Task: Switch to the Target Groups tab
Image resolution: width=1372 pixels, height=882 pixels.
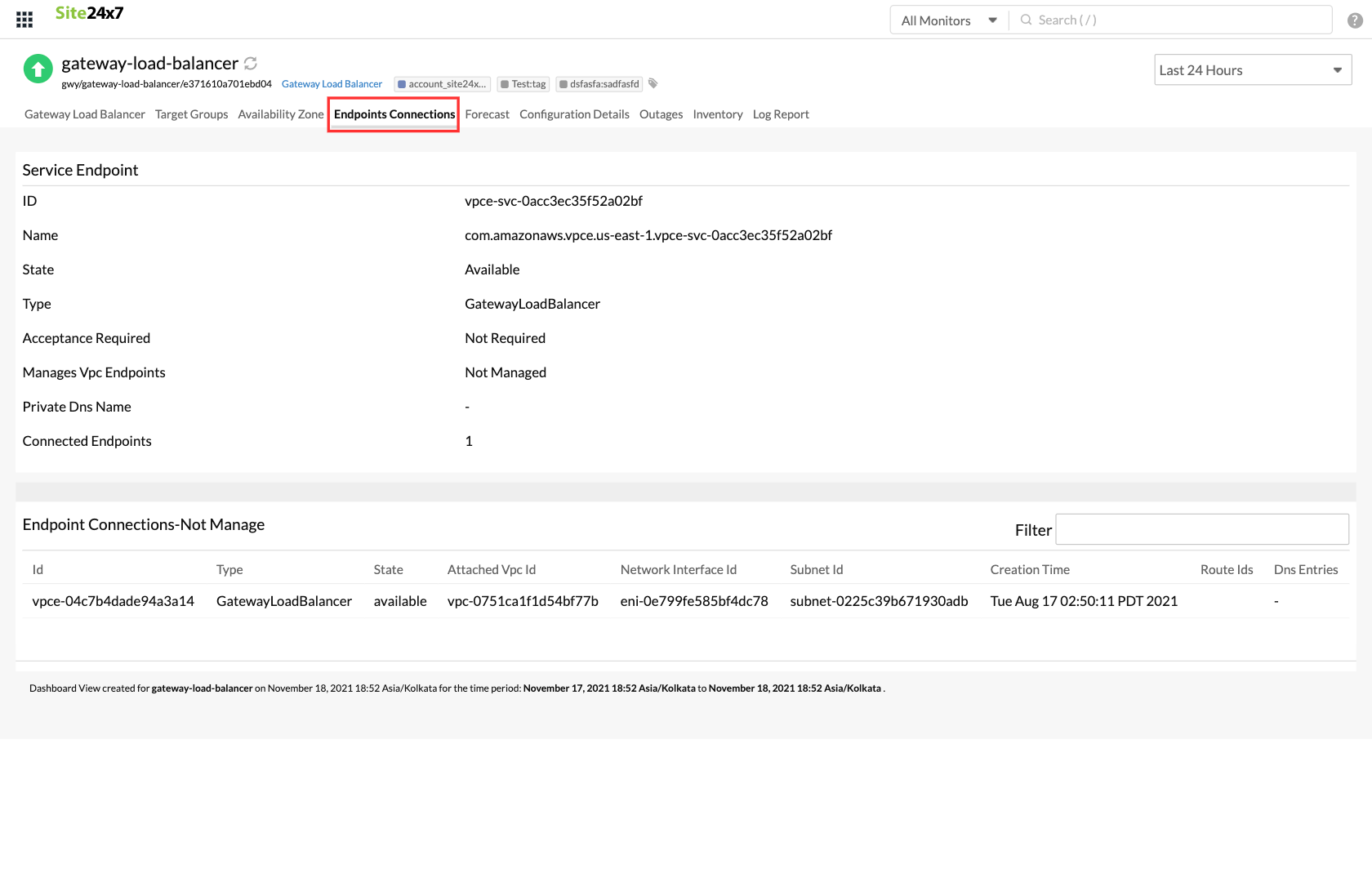Action: [x=192, y=114]
